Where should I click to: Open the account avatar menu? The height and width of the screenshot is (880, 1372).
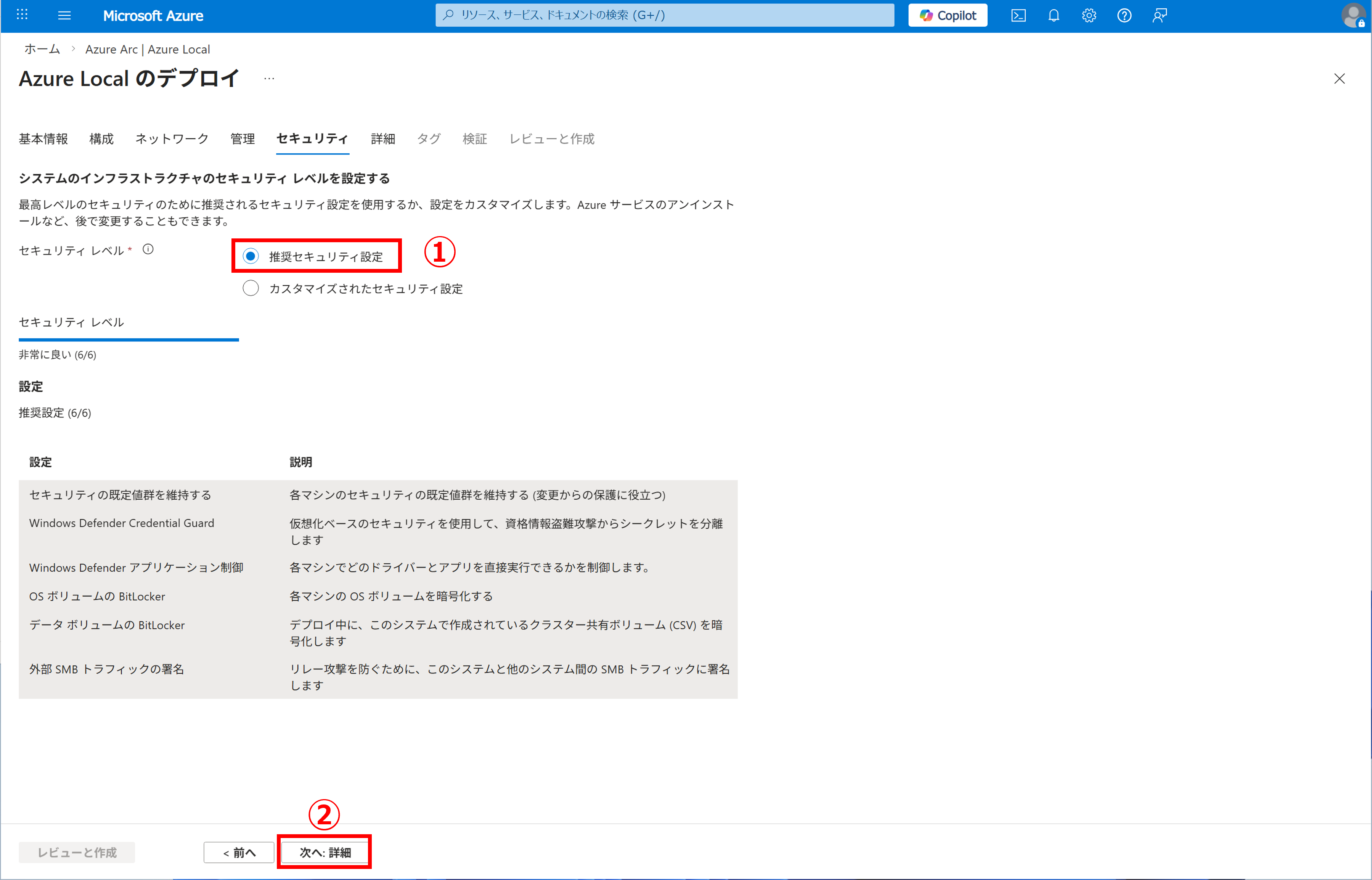[x=1353, y=15]
